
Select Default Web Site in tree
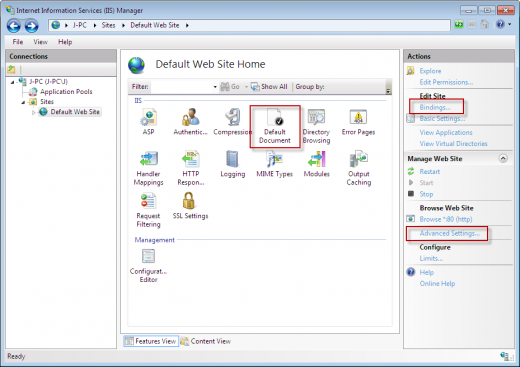pos(75,112)
